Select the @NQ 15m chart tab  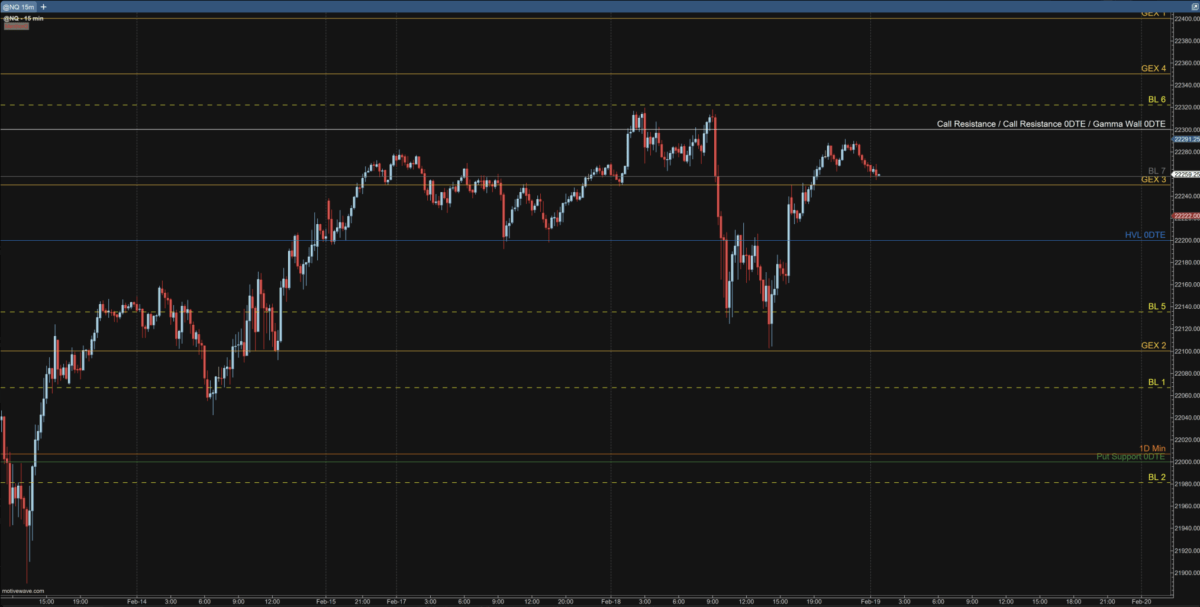pyautogui.click(x=18, y=6)
